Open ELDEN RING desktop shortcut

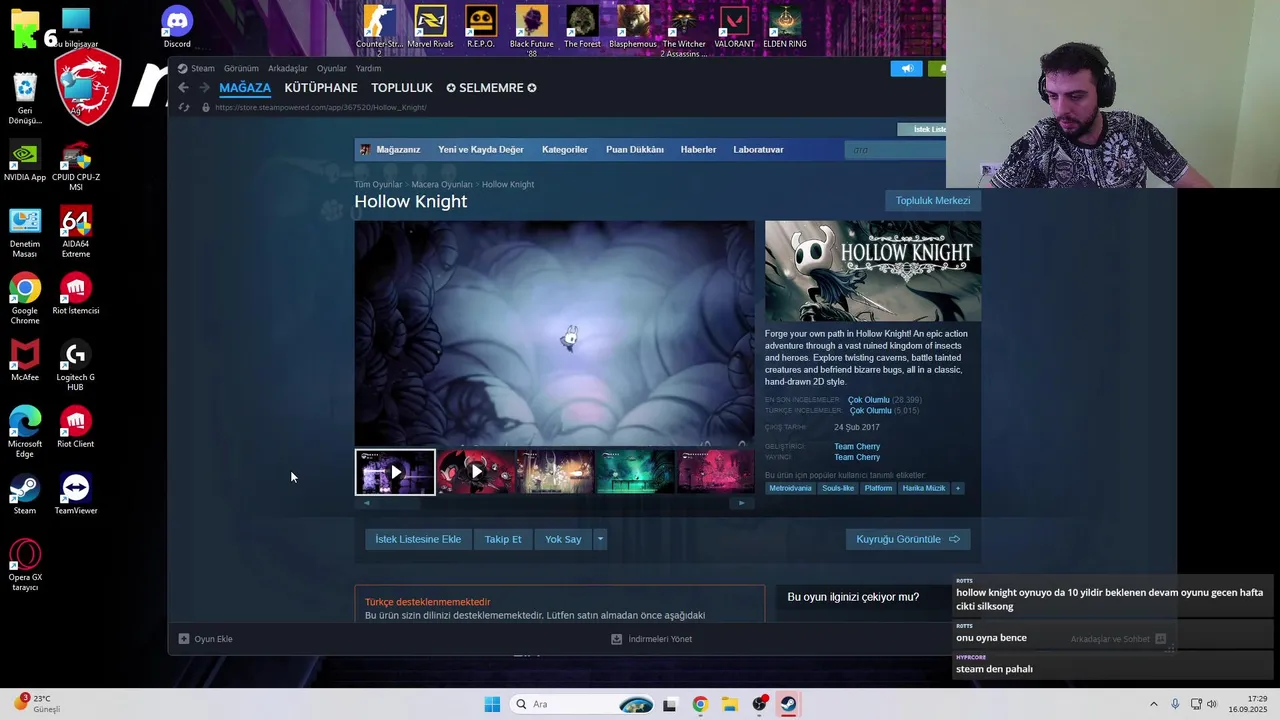(785, 27)
